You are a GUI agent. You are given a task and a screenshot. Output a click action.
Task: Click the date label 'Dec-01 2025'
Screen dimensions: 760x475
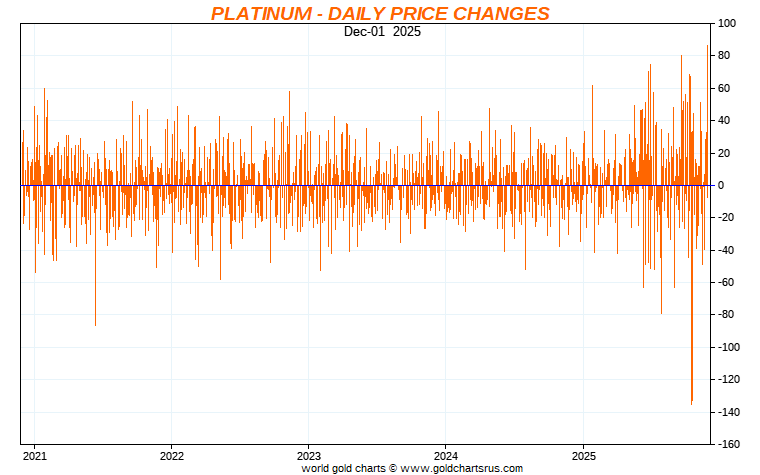[x=382, y=32]
